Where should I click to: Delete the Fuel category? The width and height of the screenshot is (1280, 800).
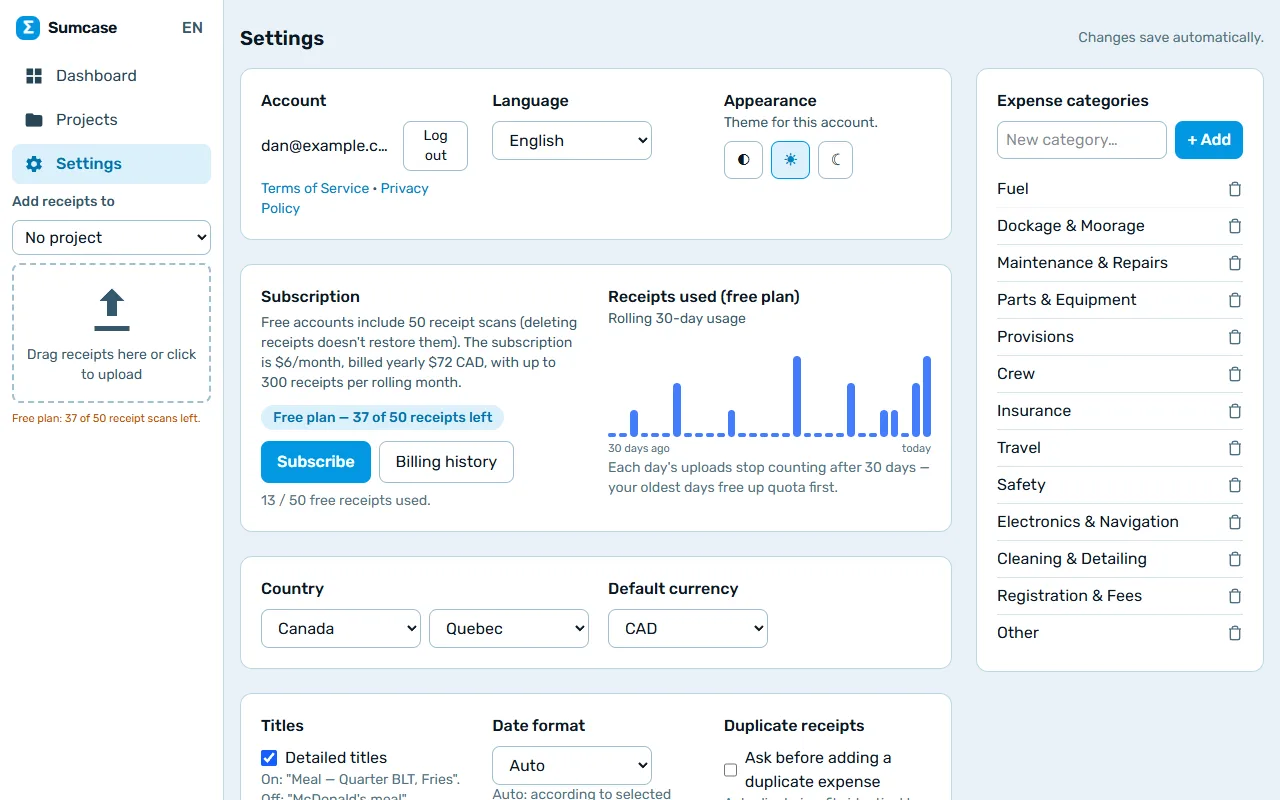1235,189
